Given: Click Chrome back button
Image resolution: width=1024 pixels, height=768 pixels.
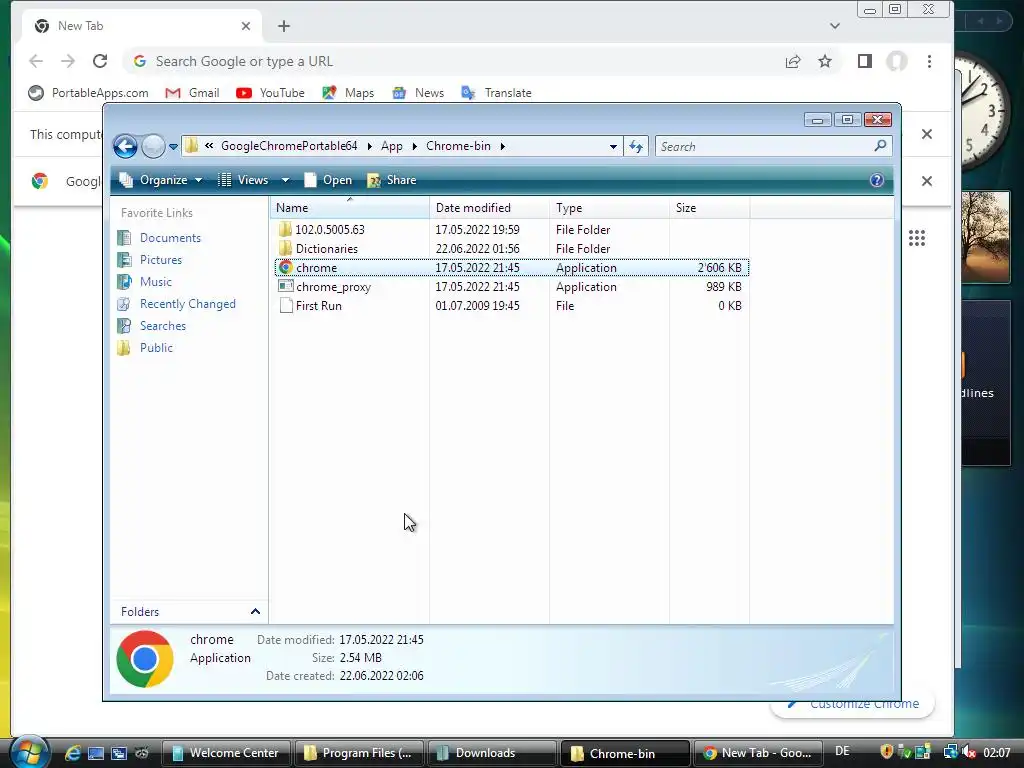Looking at the screenshot, I should (36, 61).
